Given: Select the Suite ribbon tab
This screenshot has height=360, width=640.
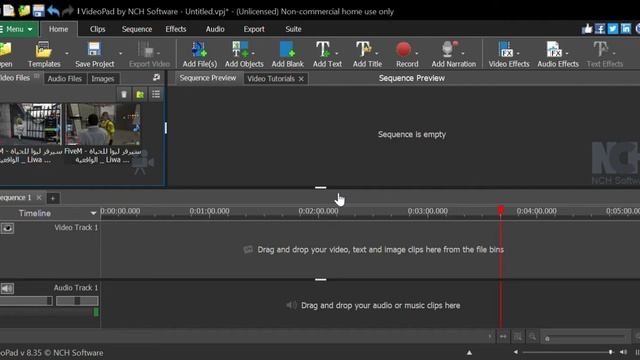Looking at the screenshot, I should (x=293, y=29).
